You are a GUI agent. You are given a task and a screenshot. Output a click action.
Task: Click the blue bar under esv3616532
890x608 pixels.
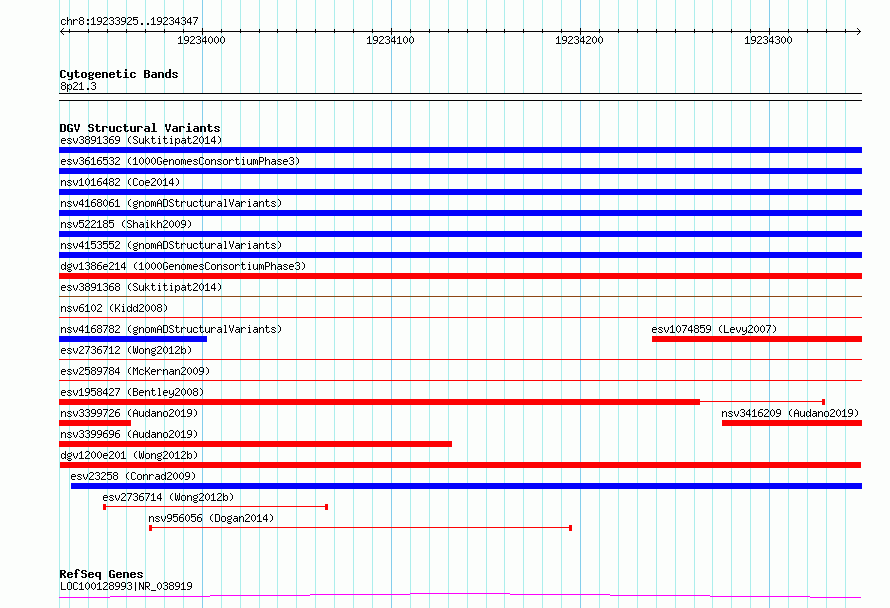pos(460,171)
